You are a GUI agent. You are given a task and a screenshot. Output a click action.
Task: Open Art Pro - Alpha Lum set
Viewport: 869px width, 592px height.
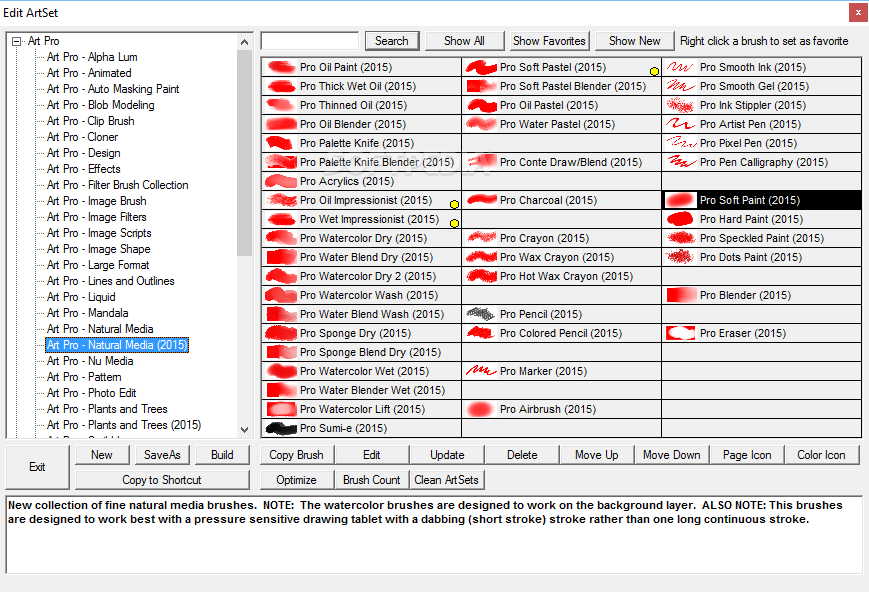(x=92, y=57)
